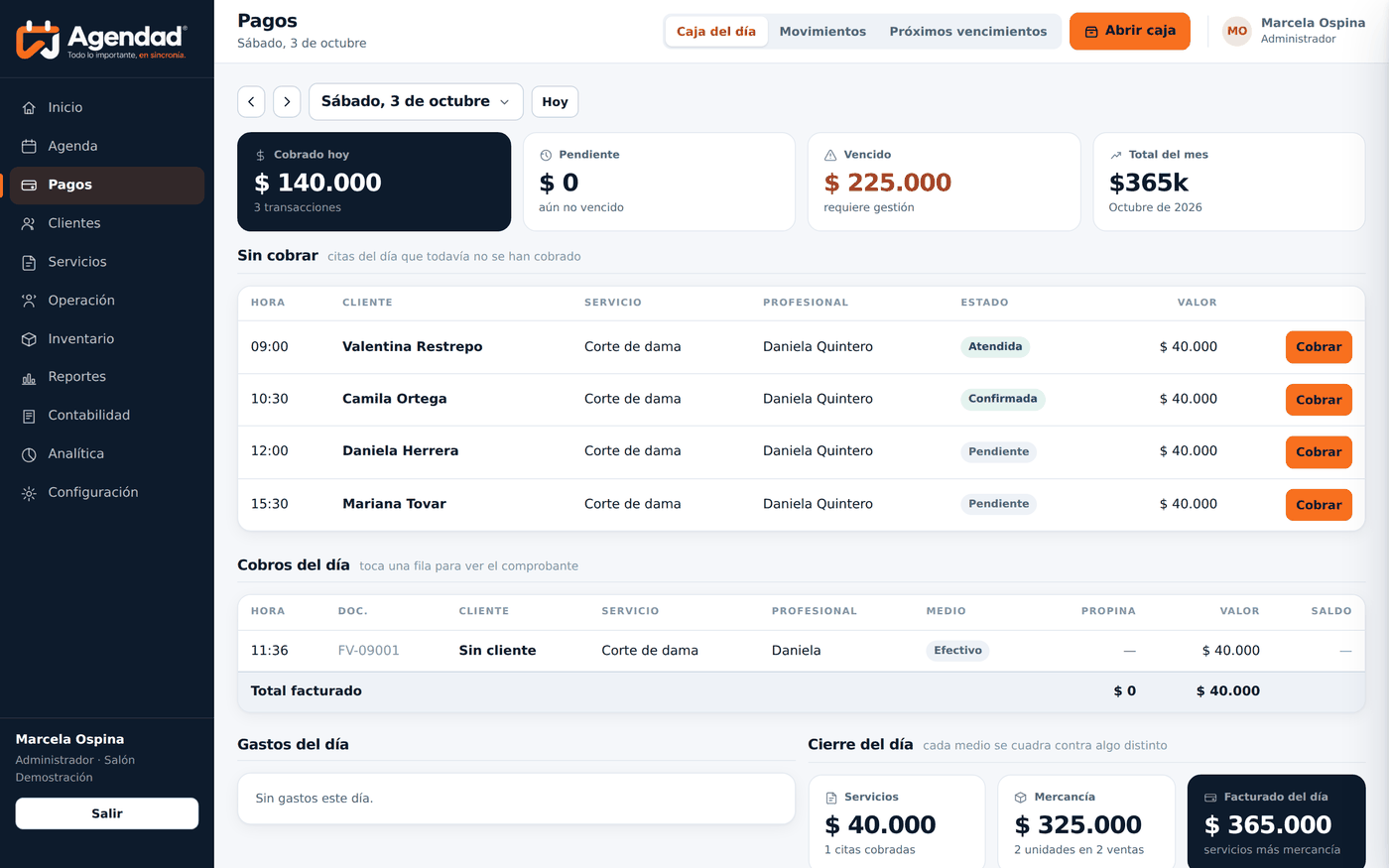The width and height of the screenshot is (1389, 868).
Task: Click the Agenda calendar icon
Action: pos(29,146)
